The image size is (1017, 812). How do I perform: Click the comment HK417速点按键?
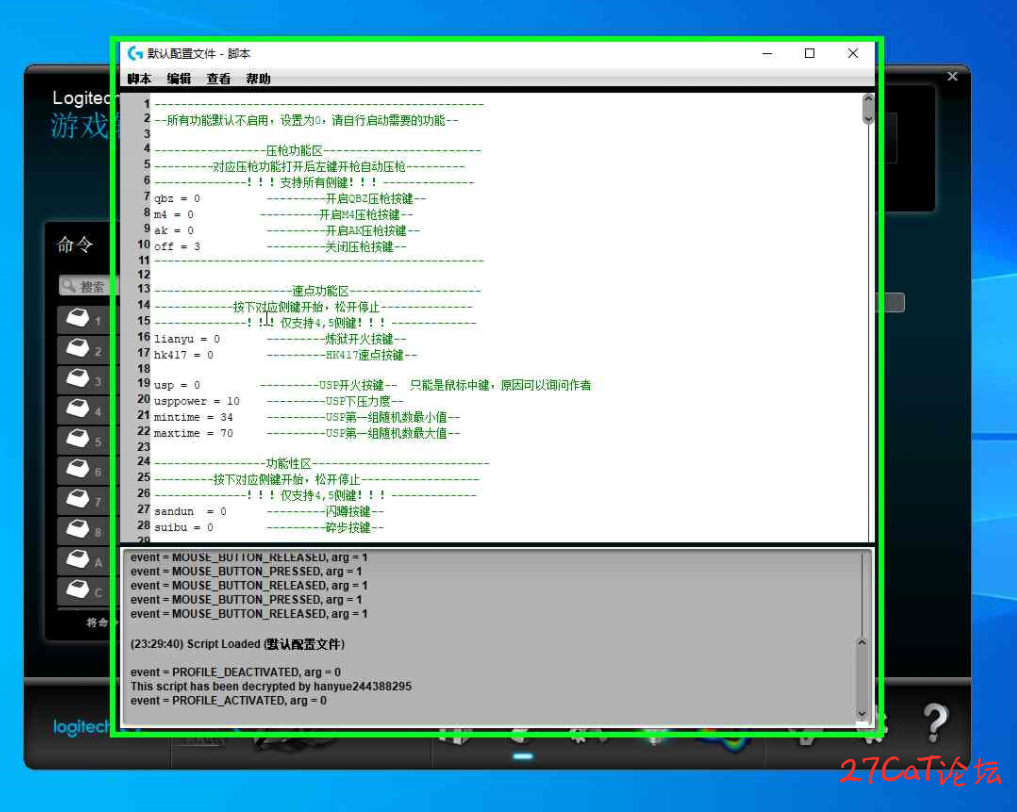tap(365, 355)
